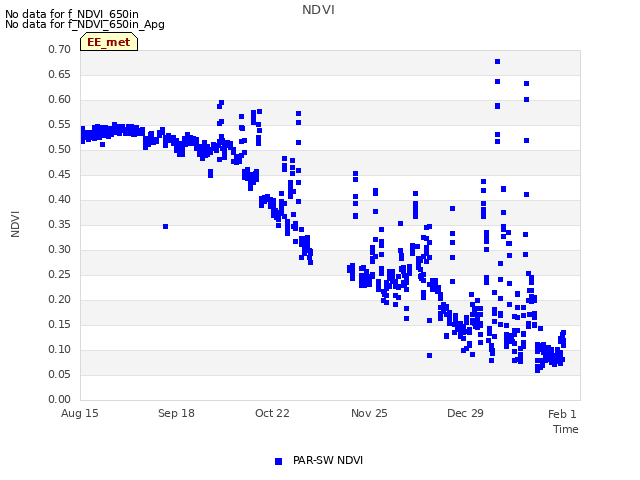Click the highest data point near 0.68 in January
640x480 pixels.
(498, 62)
